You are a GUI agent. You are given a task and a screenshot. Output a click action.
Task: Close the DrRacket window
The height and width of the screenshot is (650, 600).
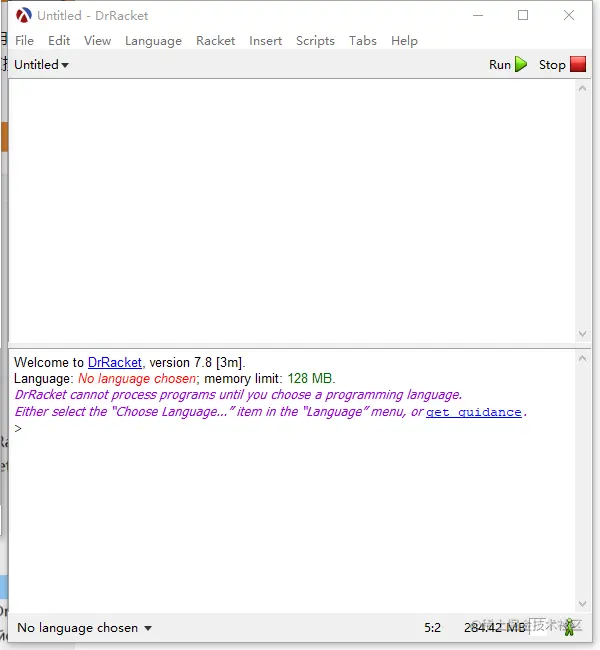(569, 15)
